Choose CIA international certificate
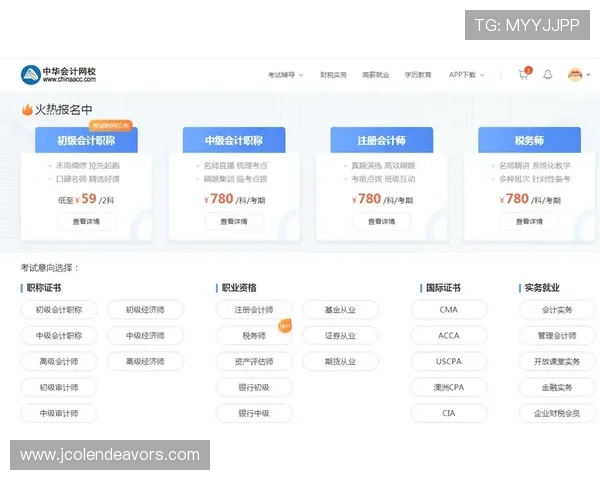The width and height of the screenshot is (600, 480). click(x=449, y=413)
